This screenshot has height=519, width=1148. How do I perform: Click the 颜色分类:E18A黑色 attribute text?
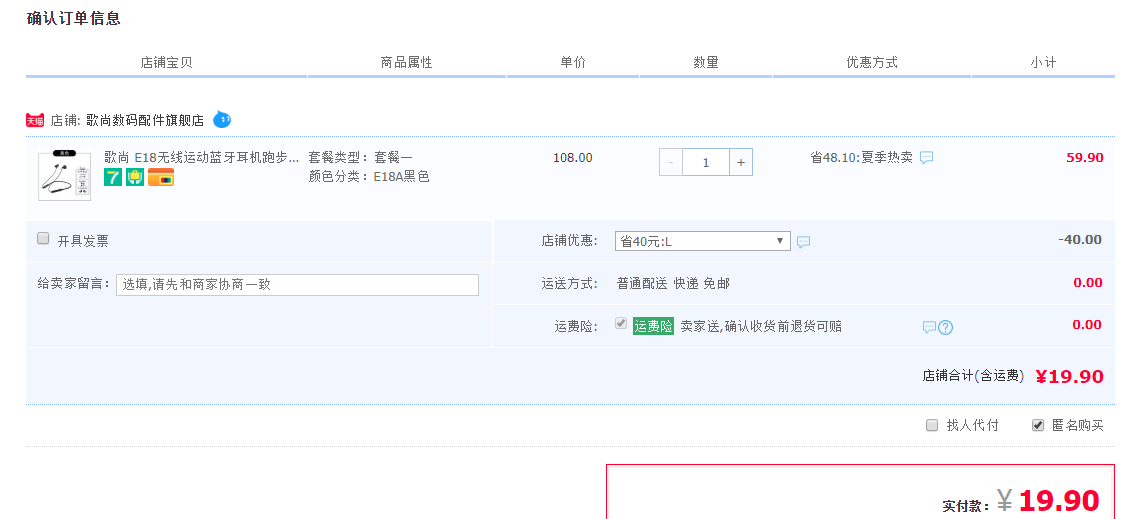pos(369,176)
